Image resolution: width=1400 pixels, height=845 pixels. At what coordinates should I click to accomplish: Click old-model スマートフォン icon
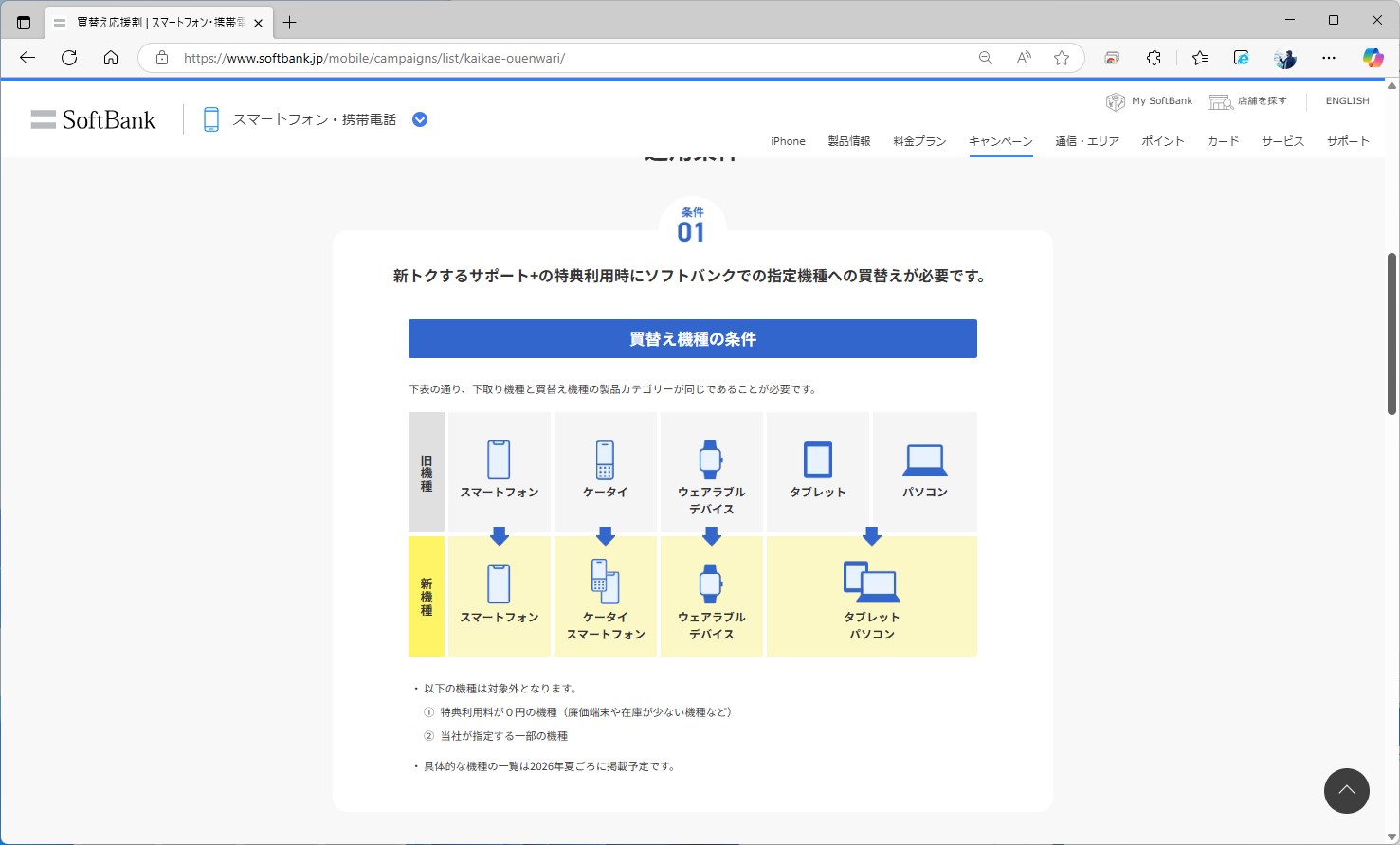click(x=499, y=459)
